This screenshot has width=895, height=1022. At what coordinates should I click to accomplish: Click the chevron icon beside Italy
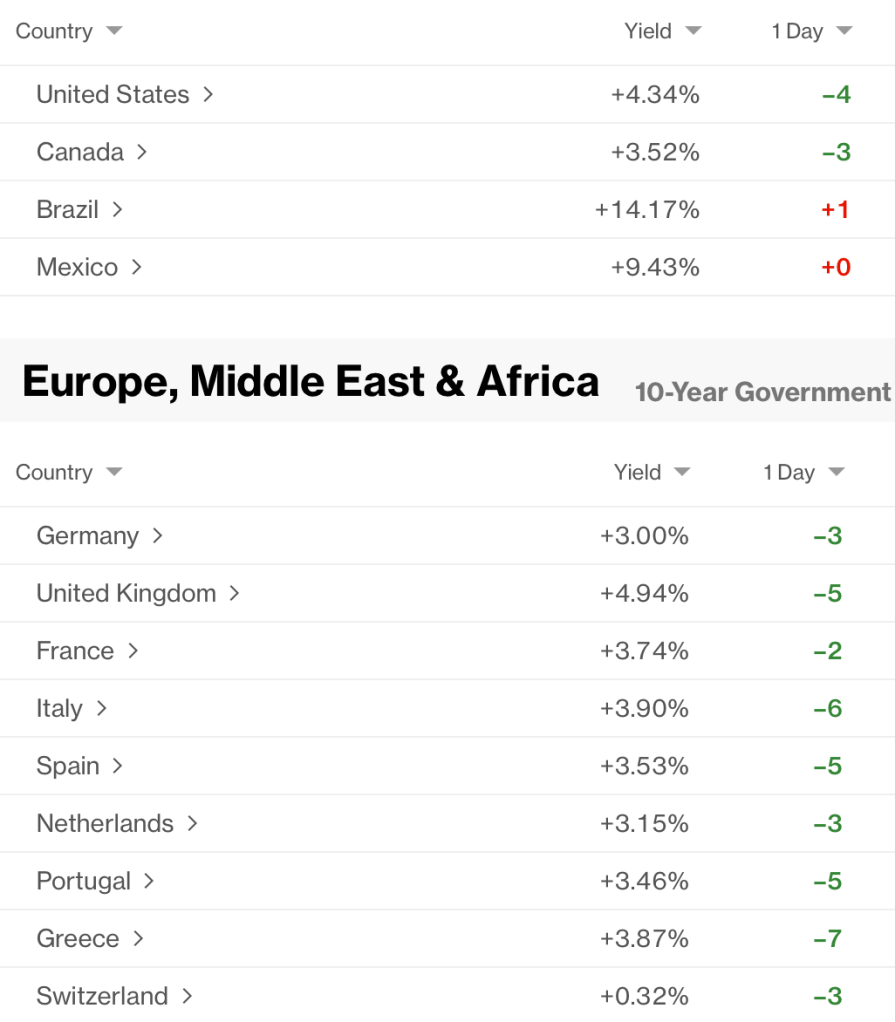(101, 709)
